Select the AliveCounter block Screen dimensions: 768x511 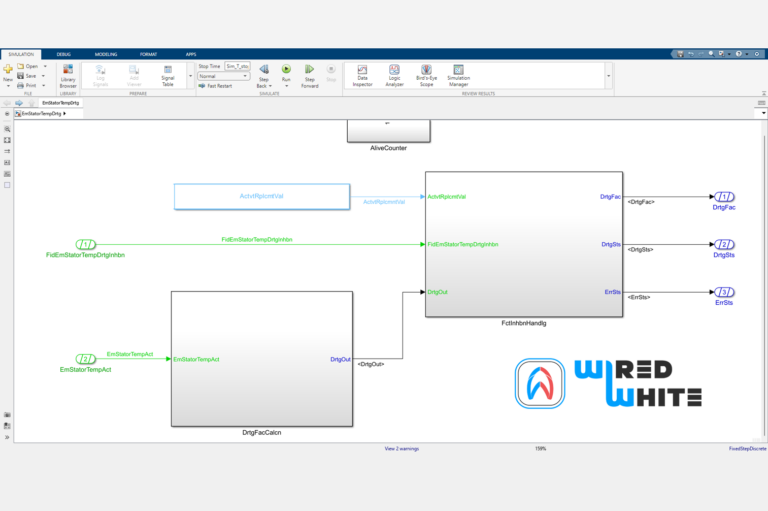pyautogui.click(x=388, y=131)
